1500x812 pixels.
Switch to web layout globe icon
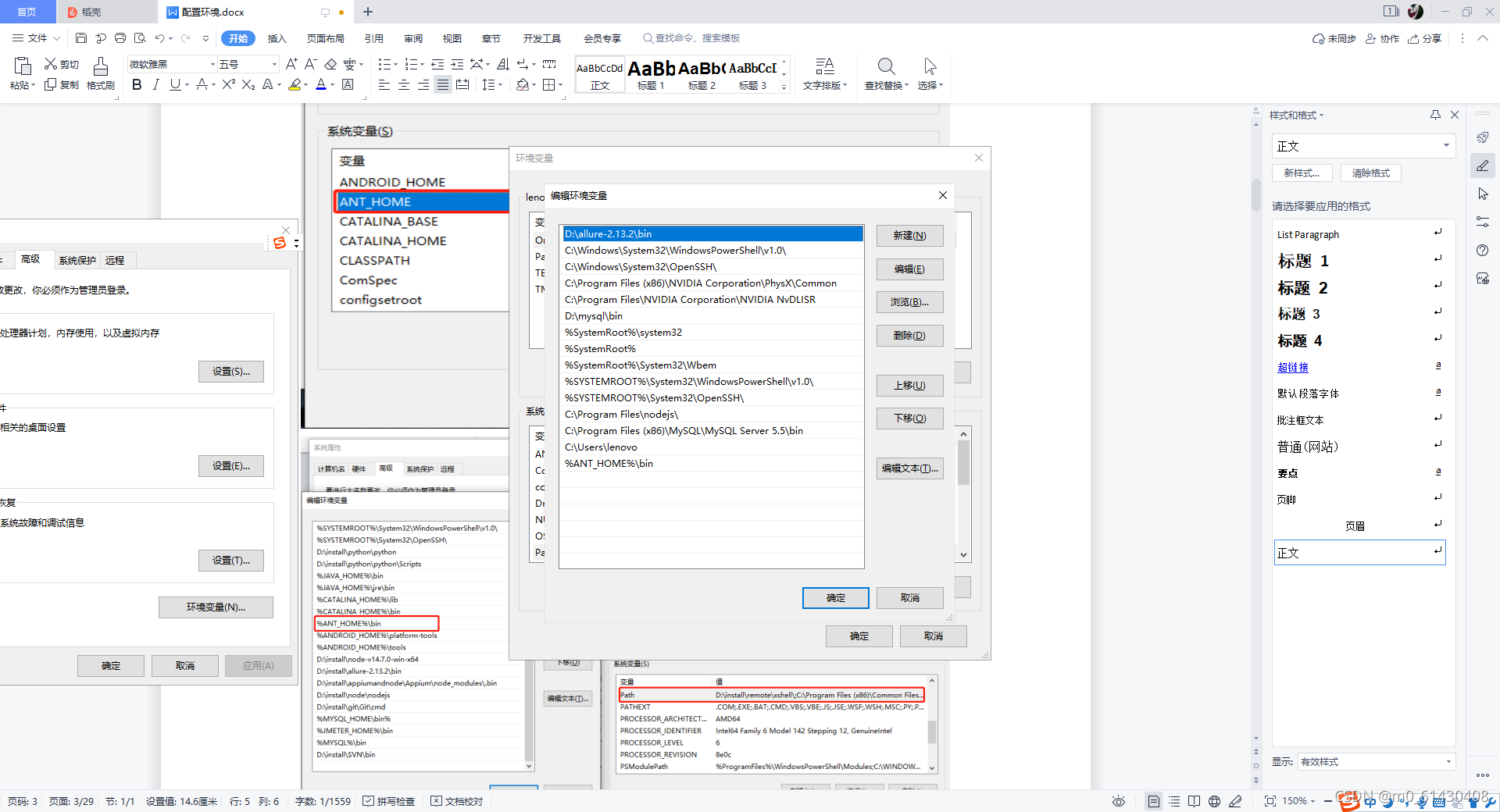[x=1214, y=801]
